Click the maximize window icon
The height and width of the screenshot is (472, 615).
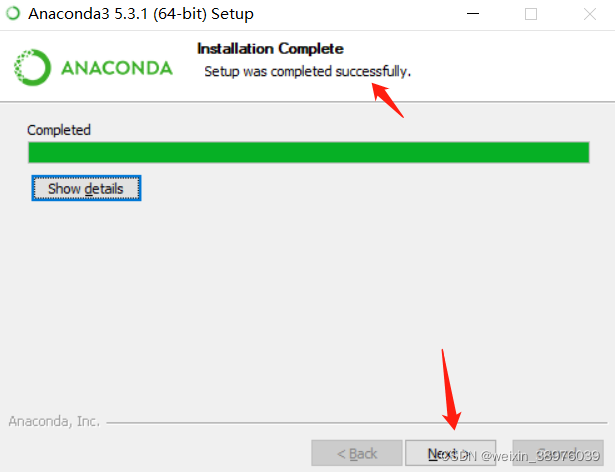tap(531, 14)
